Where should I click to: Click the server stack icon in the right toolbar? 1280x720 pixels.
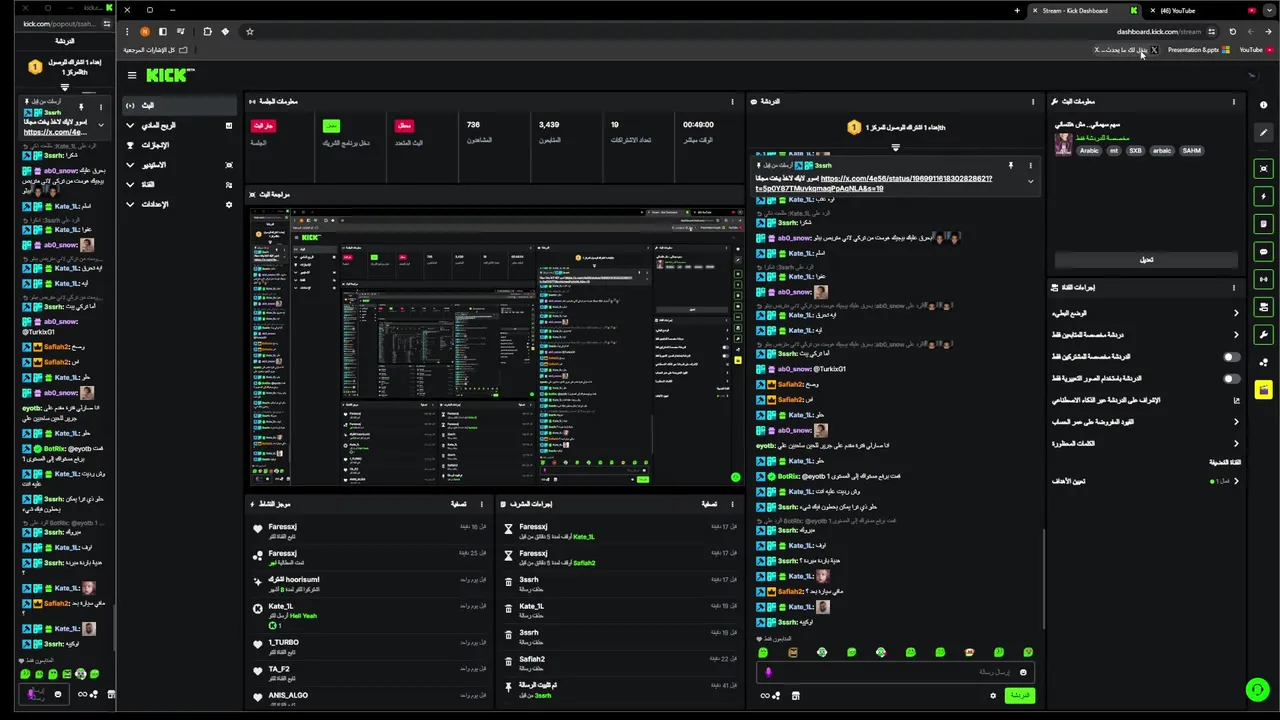pos(1264,307)
